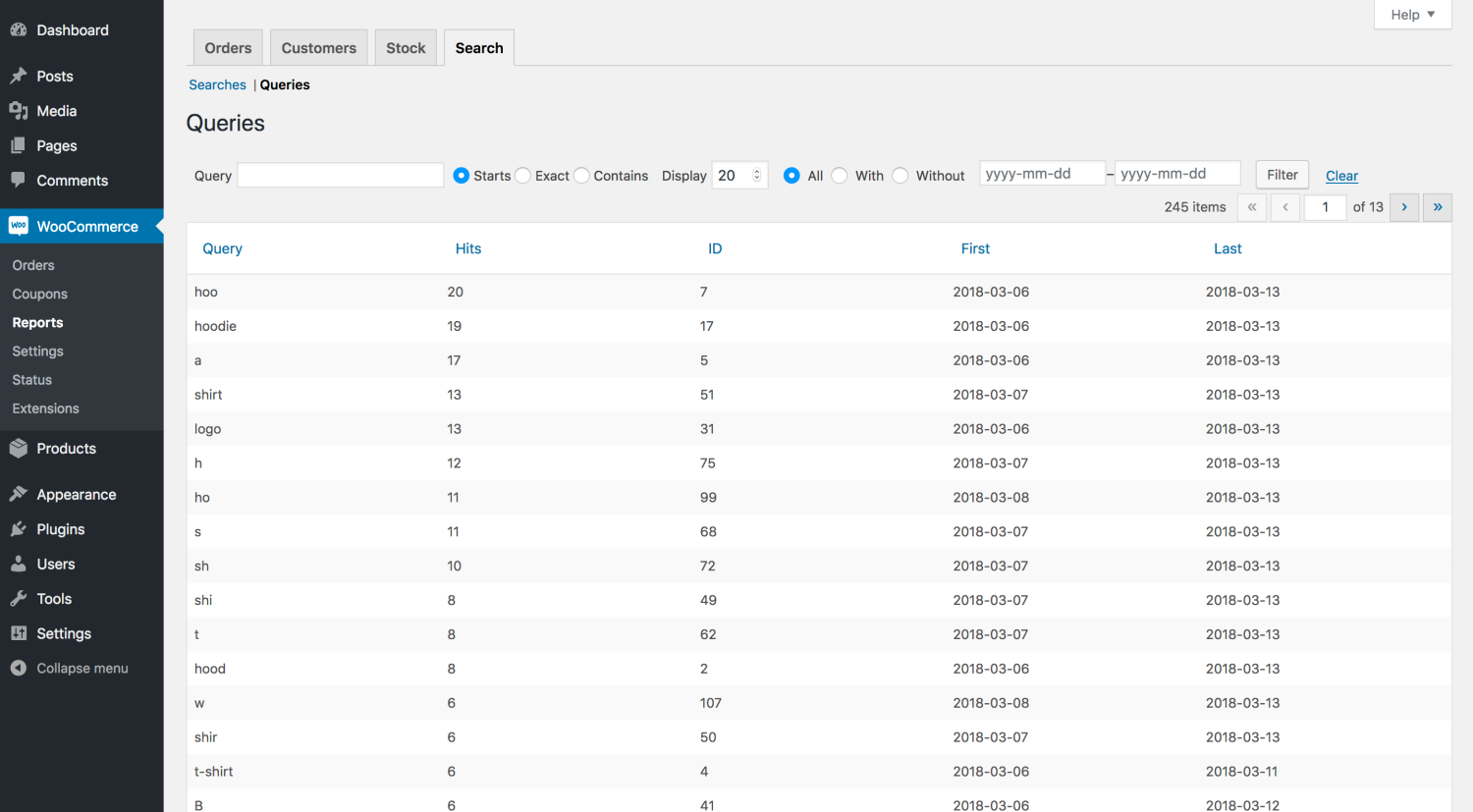Open the Stock report tab
Image resolution: width=1473 pixels, height=812 pixels.
(405, 46)
